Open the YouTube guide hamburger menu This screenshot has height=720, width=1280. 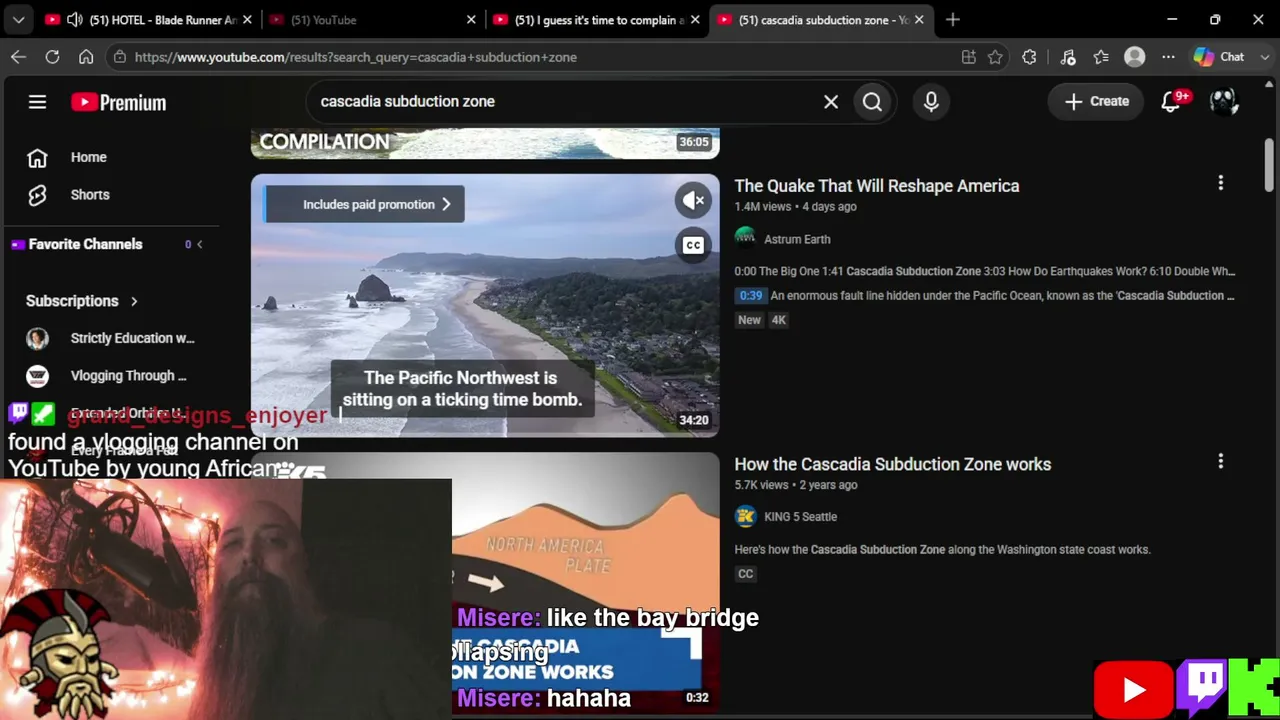tap(37, 102)
